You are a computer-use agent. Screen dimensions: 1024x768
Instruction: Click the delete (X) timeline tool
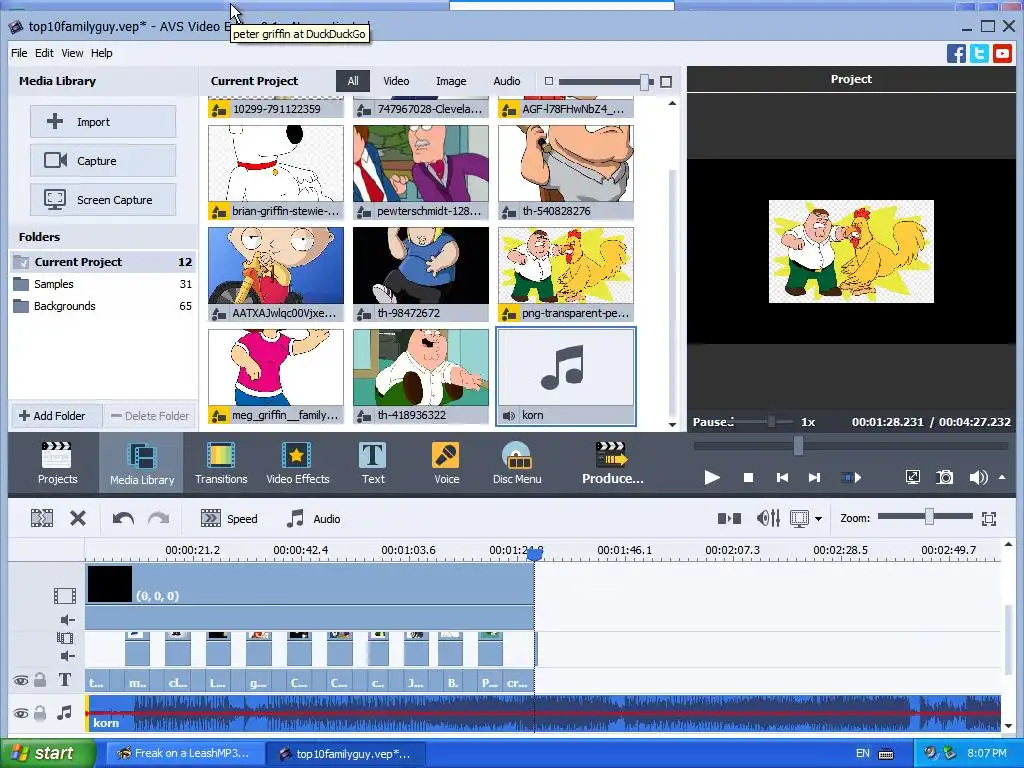pyautogui.click(x=78, y=519)
